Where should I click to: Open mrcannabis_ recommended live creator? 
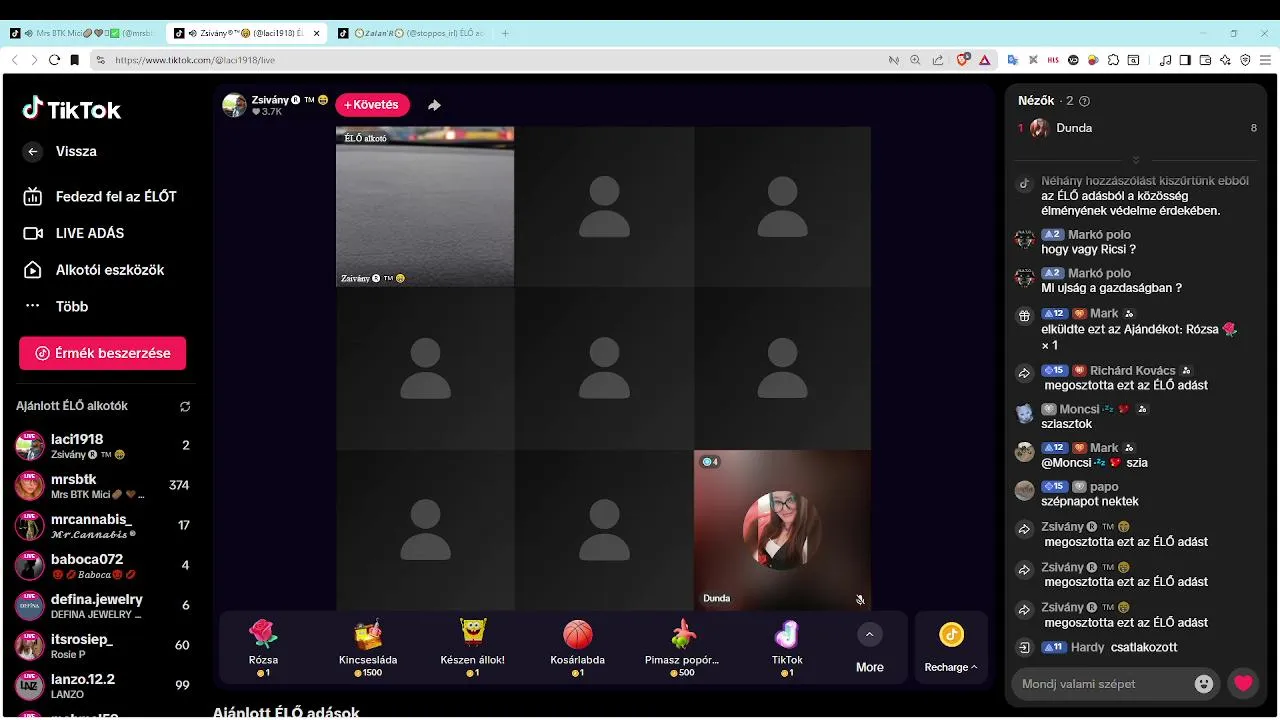tap(103, 526)
